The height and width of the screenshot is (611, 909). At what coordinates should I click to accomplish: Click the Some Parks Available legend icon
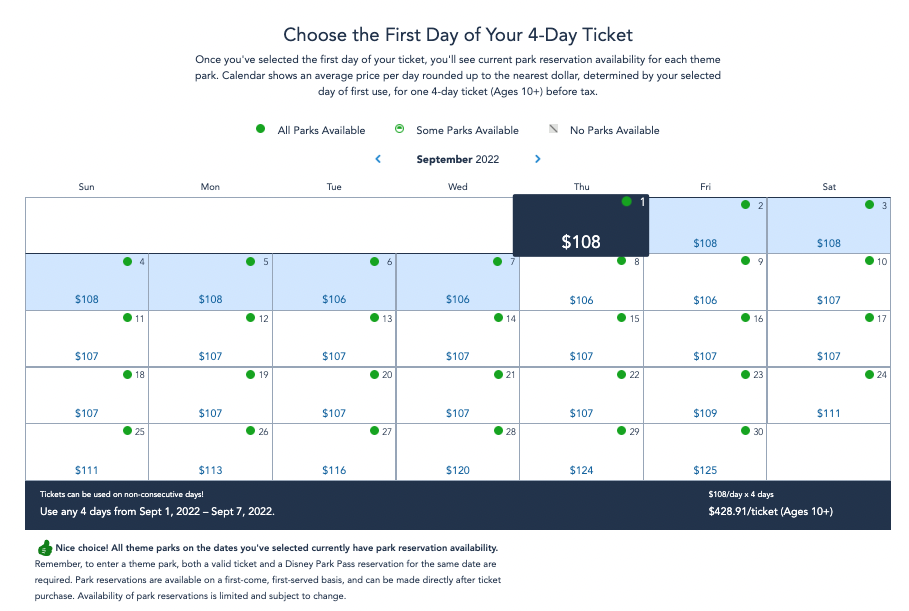pos(399,129)
